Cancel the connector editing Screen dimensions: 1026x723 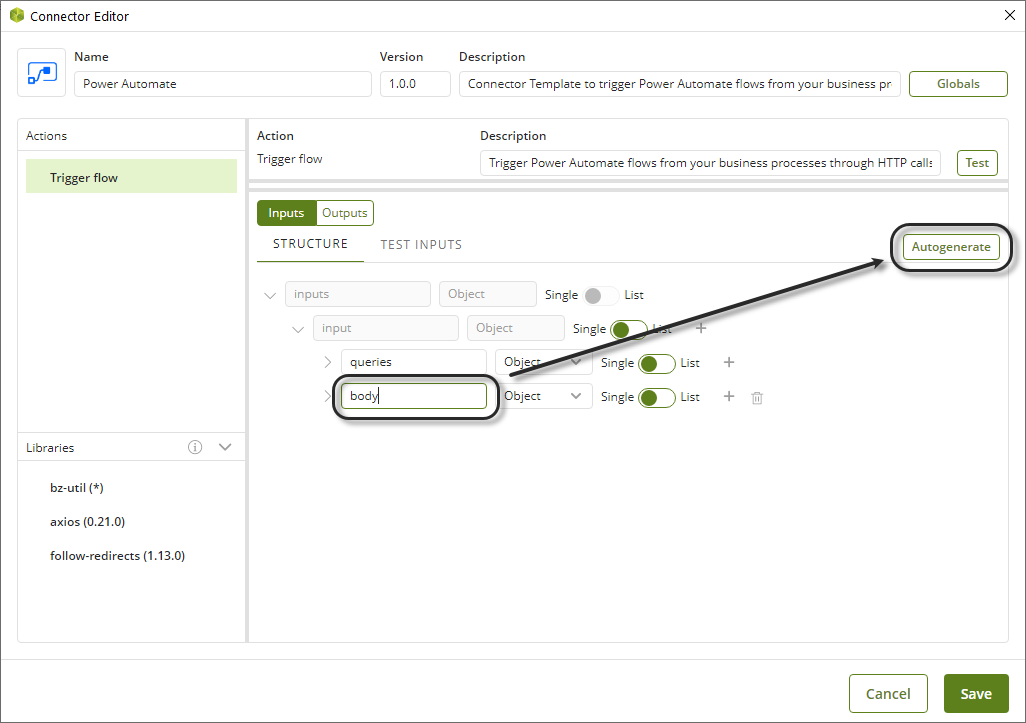[x=888, y=694]
